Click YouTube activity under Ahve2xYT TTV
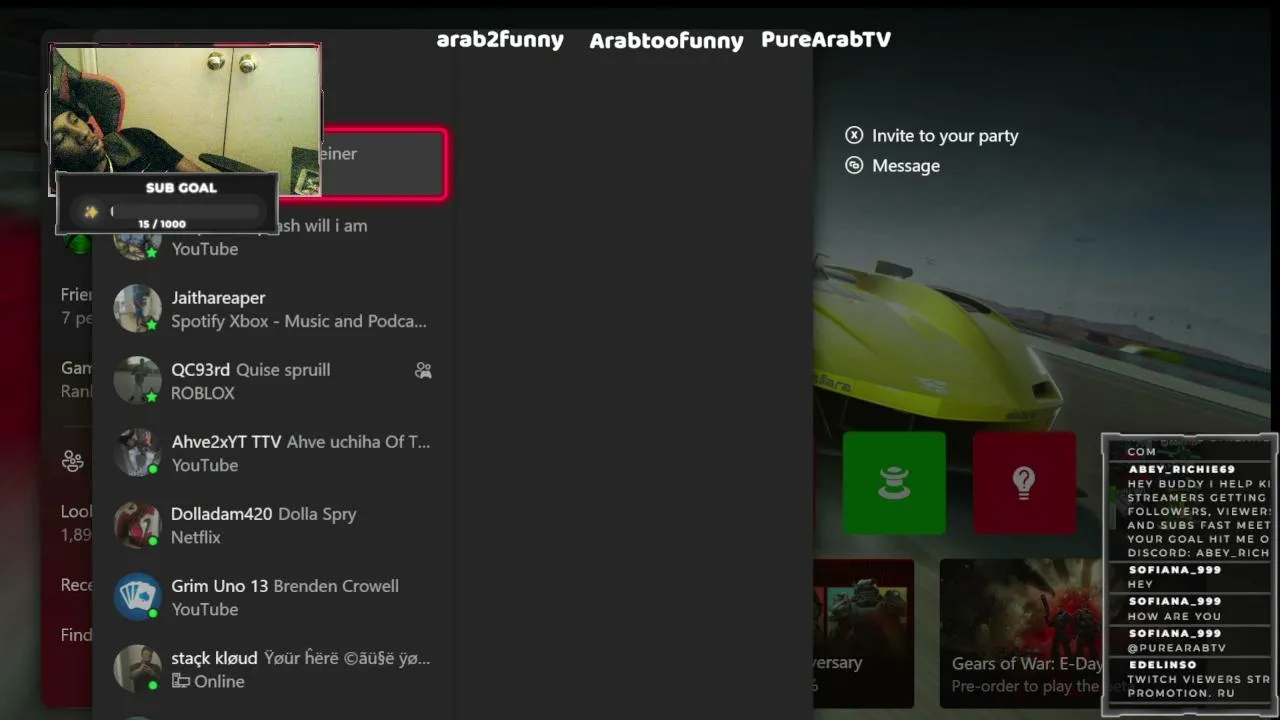This screenshot has width=1280, height=720. pos(205,465)
